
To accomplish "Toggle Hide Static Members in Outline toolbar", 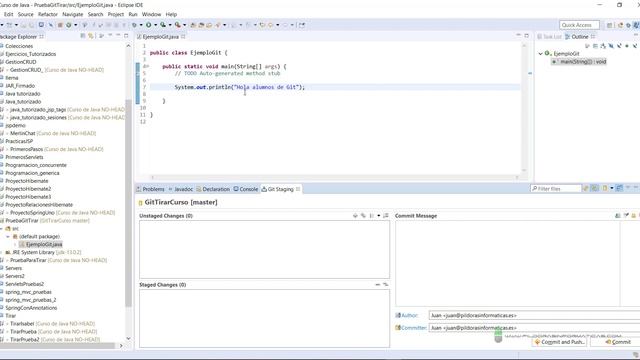I will [619, 46].
